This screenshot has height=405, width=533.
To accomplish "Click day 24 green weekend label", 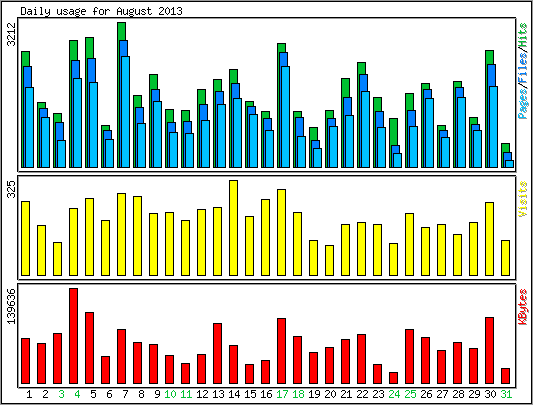I will [x=394, y=394].
